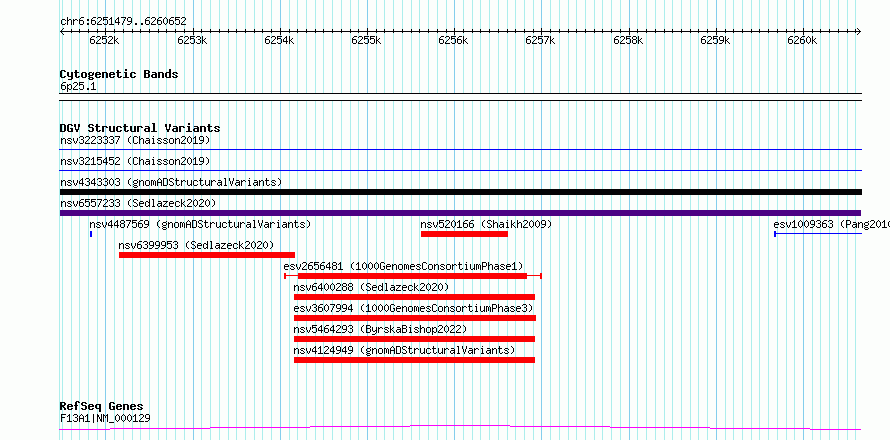Viewport: 890px width, 440px height.
Task: Click the 6252k ruler tick label
Action: click(x=104, y=40)
